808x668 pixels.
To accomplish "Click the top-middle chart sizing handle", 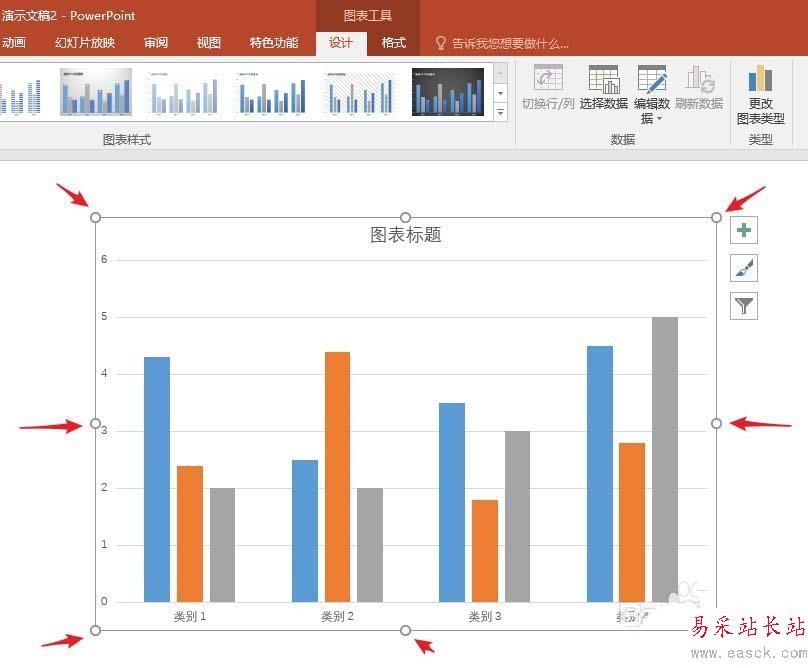I will 406,218.
